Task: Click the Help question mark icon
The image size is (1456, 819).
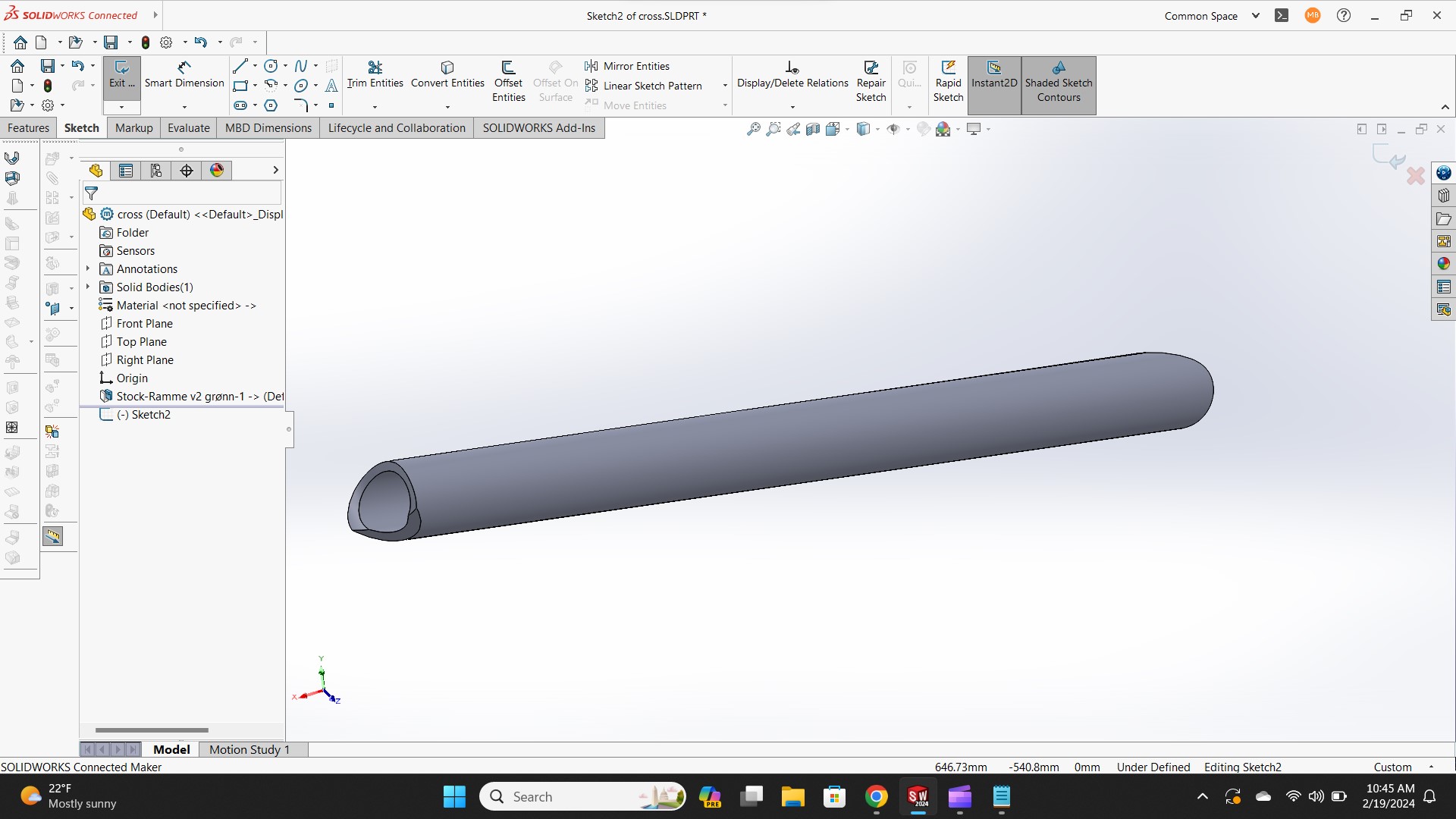Action: [1343, 15]
